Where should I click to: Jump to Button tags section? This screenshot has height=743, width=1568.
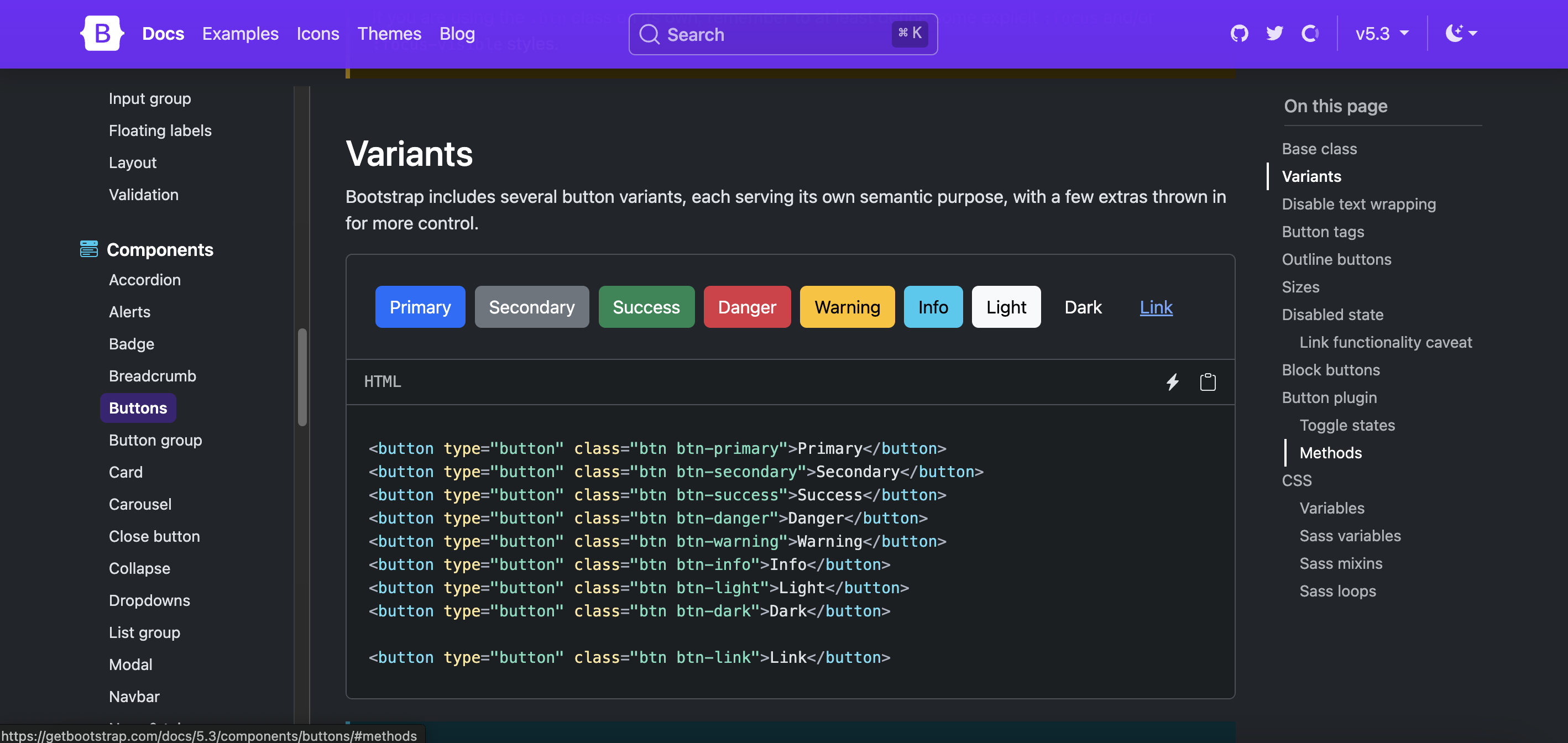coord(1323,231)
